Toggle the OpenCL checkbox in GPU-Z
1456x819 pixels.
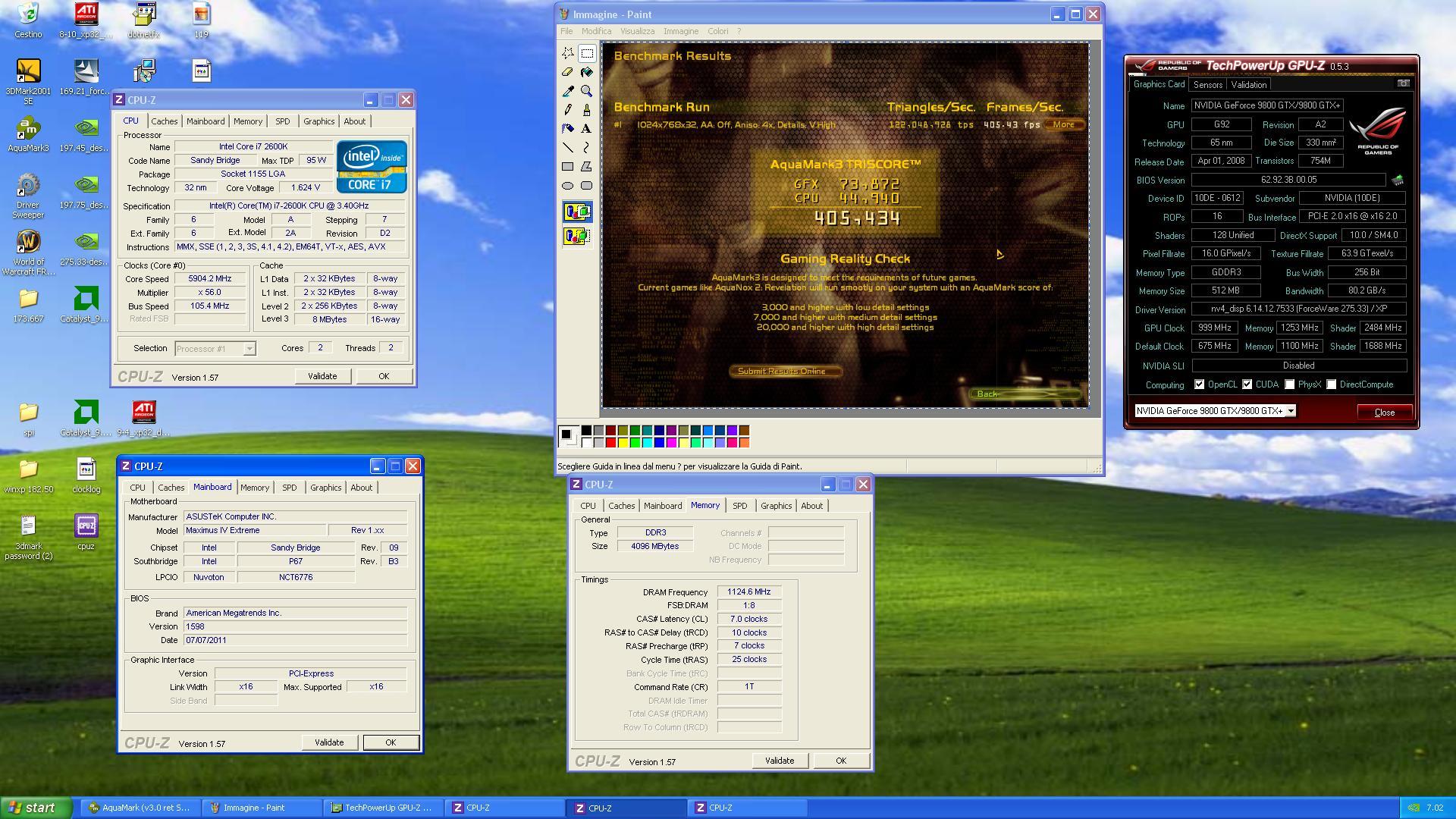pos(1199,384)
